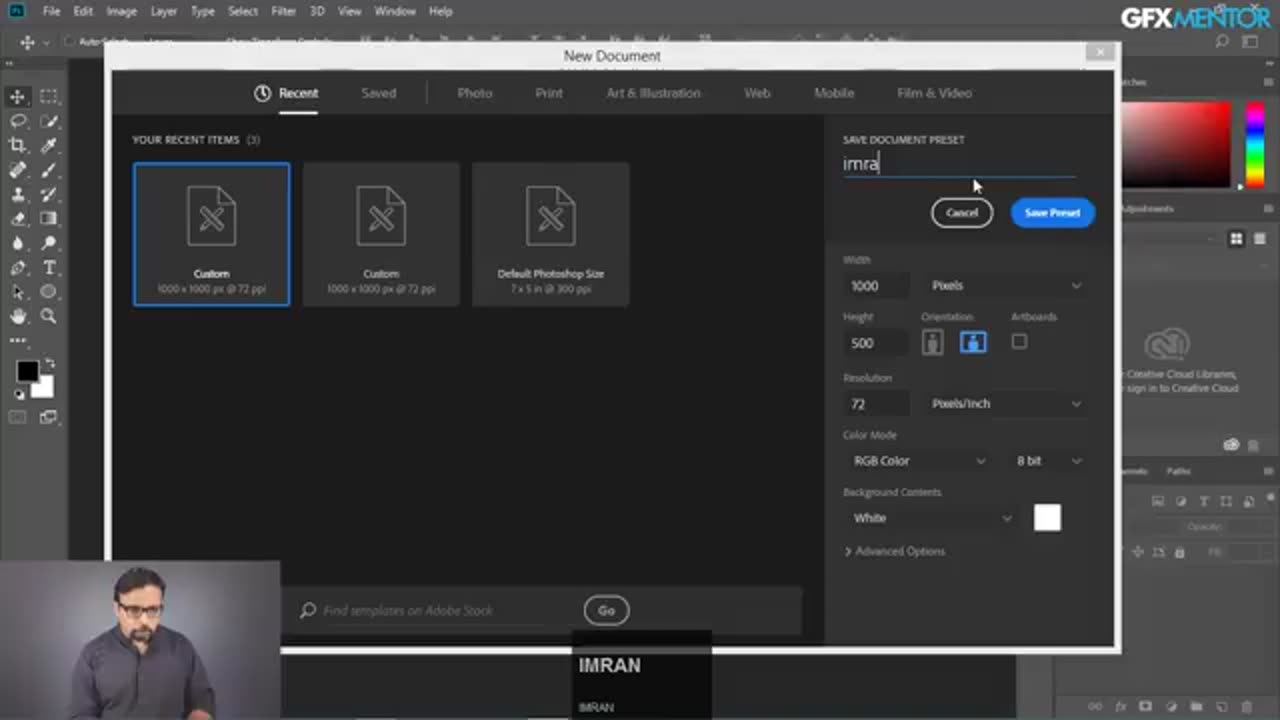Open the 8 bit depth dropdown
This screenshot has width=1280, height=720.
[x=1048, y=460]
